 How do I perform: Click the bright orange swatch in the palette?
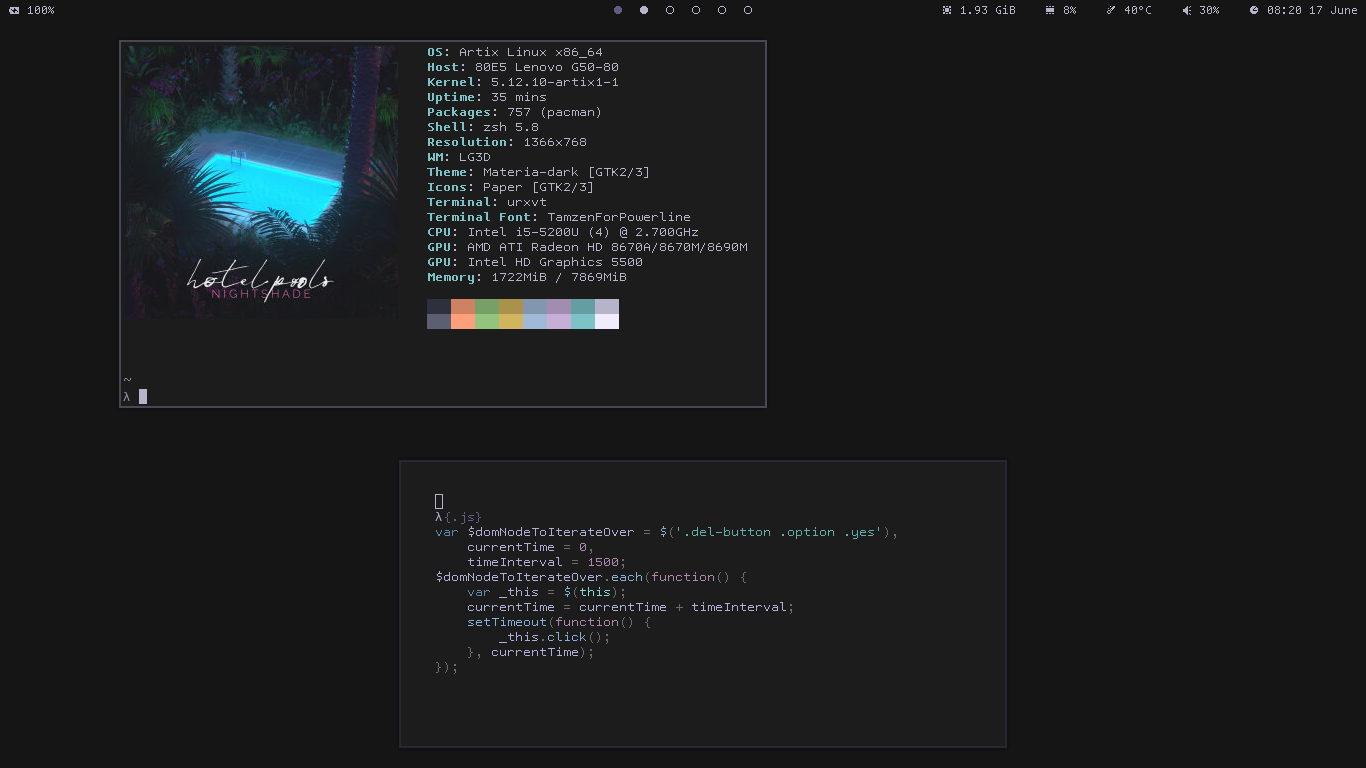point(463,321)
